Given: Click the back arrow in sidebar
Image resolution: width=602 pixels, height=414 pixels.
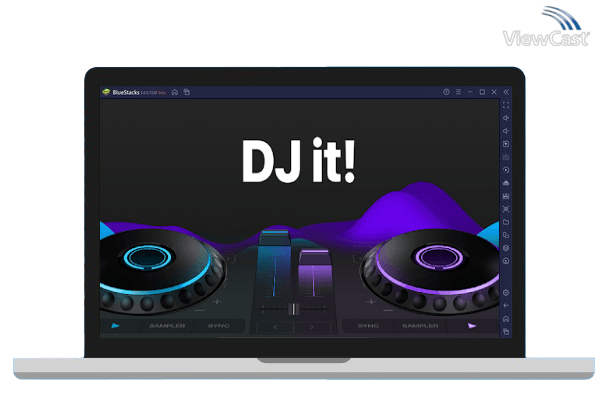Looking at the screenshot, I should click(x=506, y=306).
